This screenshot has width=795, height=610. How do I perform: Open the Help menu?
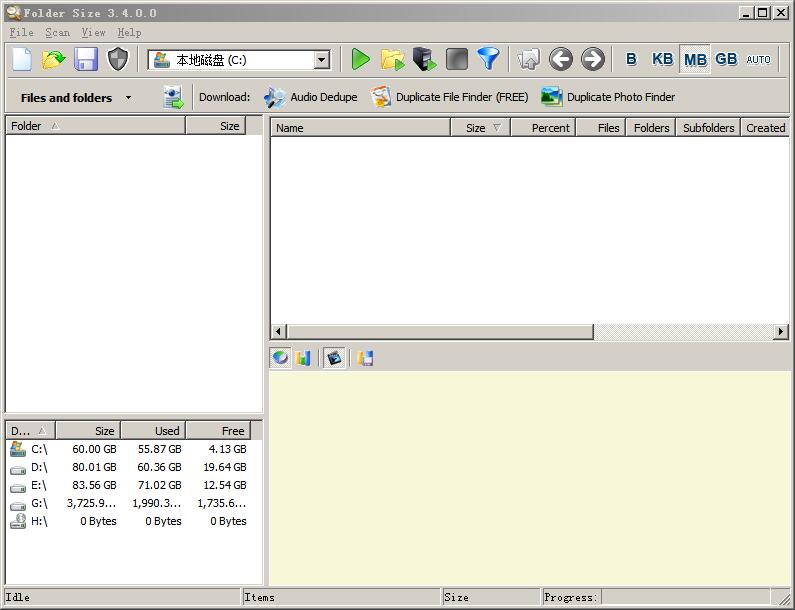coord(129,32)
